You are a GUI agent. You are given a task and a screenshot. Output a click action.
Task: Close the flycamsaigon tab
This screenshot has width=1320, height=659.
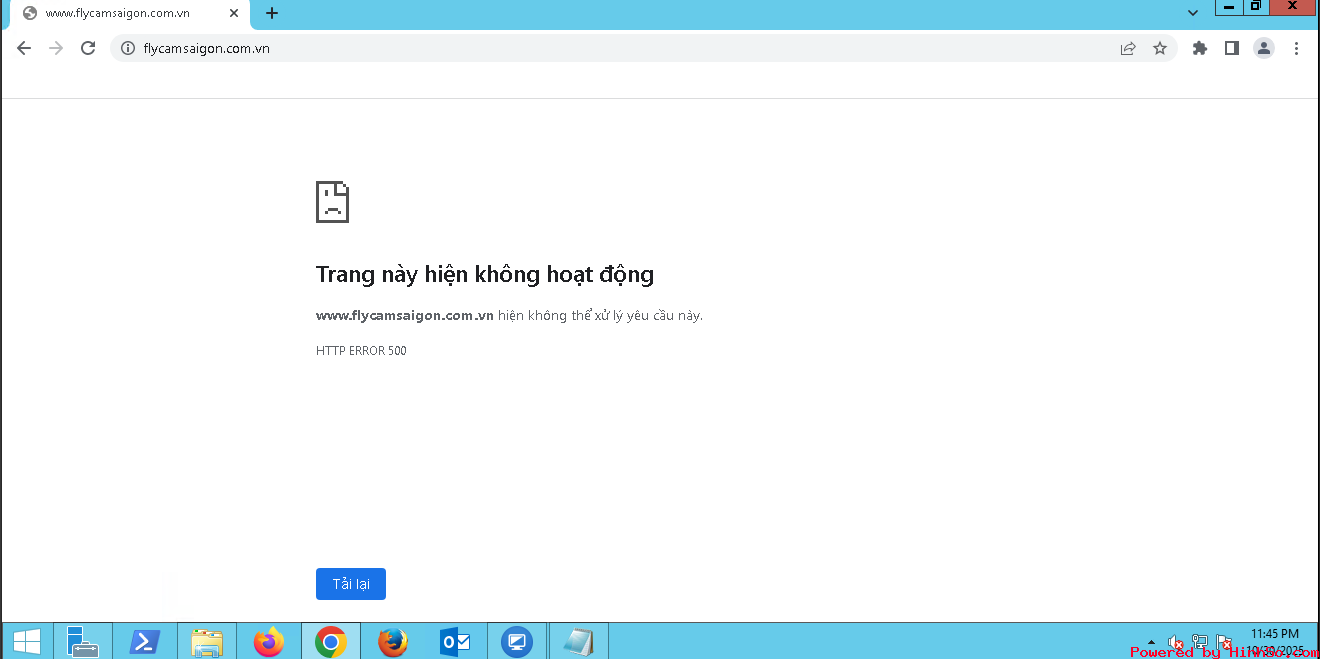pos(234,13)
